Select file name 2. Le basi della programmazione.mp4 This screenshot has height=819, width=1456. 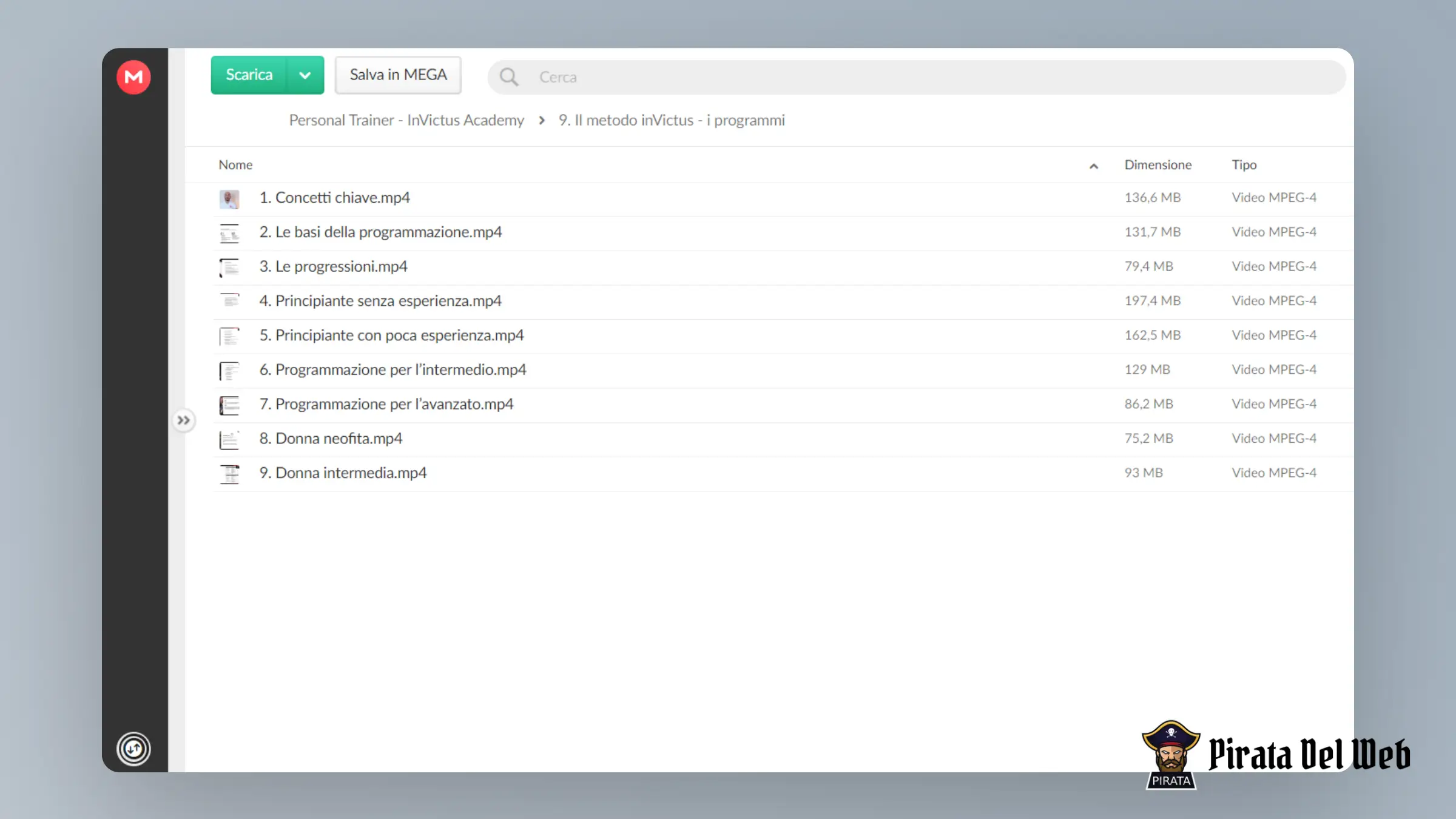point(380,232)
